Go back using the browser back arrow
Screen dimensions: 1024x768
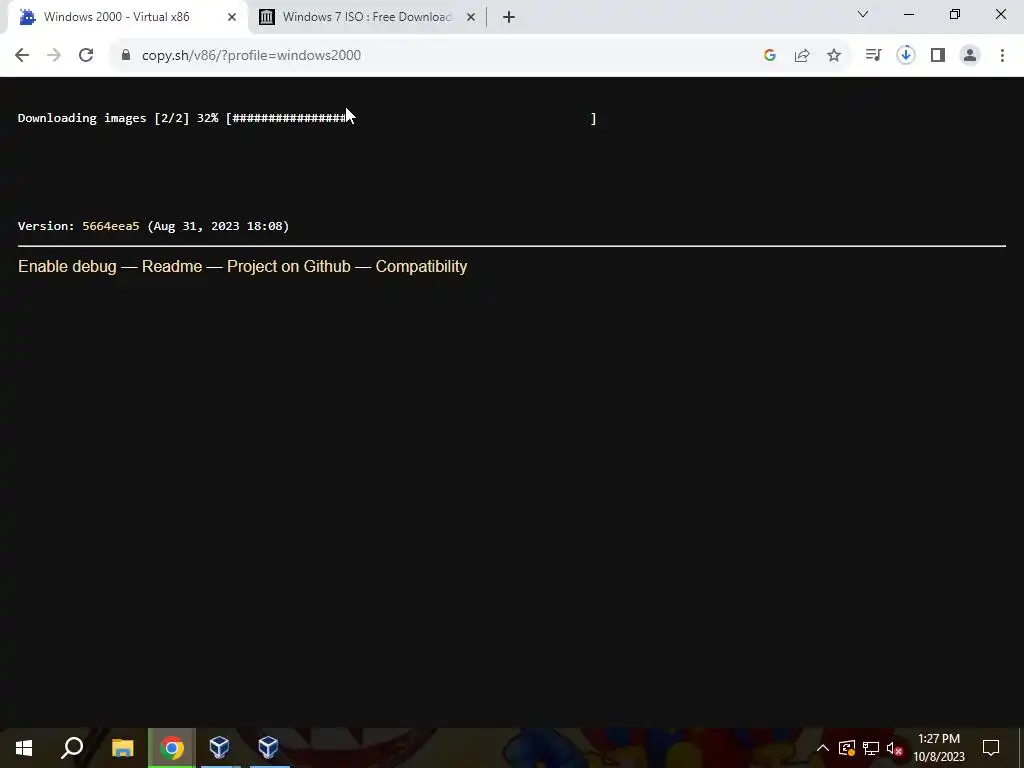[22, 56]
